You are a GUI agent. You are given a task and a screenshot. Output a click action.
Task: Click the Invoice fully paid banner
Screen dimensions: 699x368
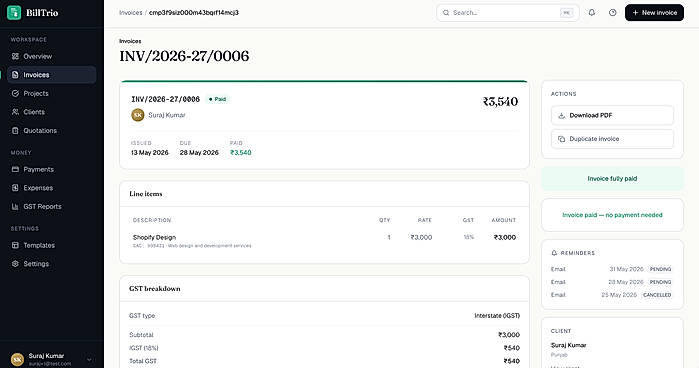(612, 178)
